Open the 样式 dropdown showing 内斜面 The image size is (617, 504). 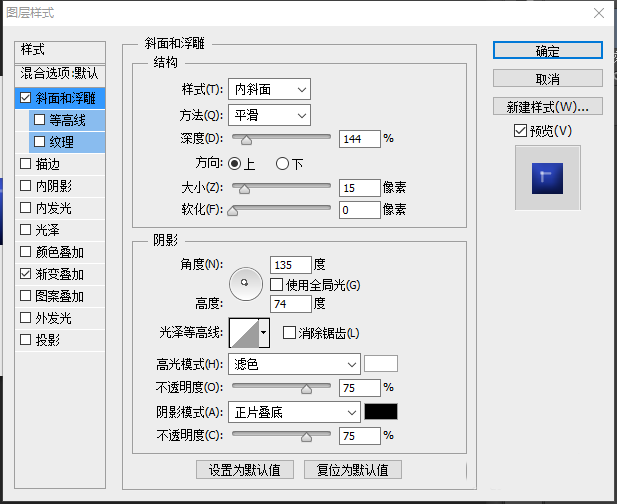(x=270, y=89)
